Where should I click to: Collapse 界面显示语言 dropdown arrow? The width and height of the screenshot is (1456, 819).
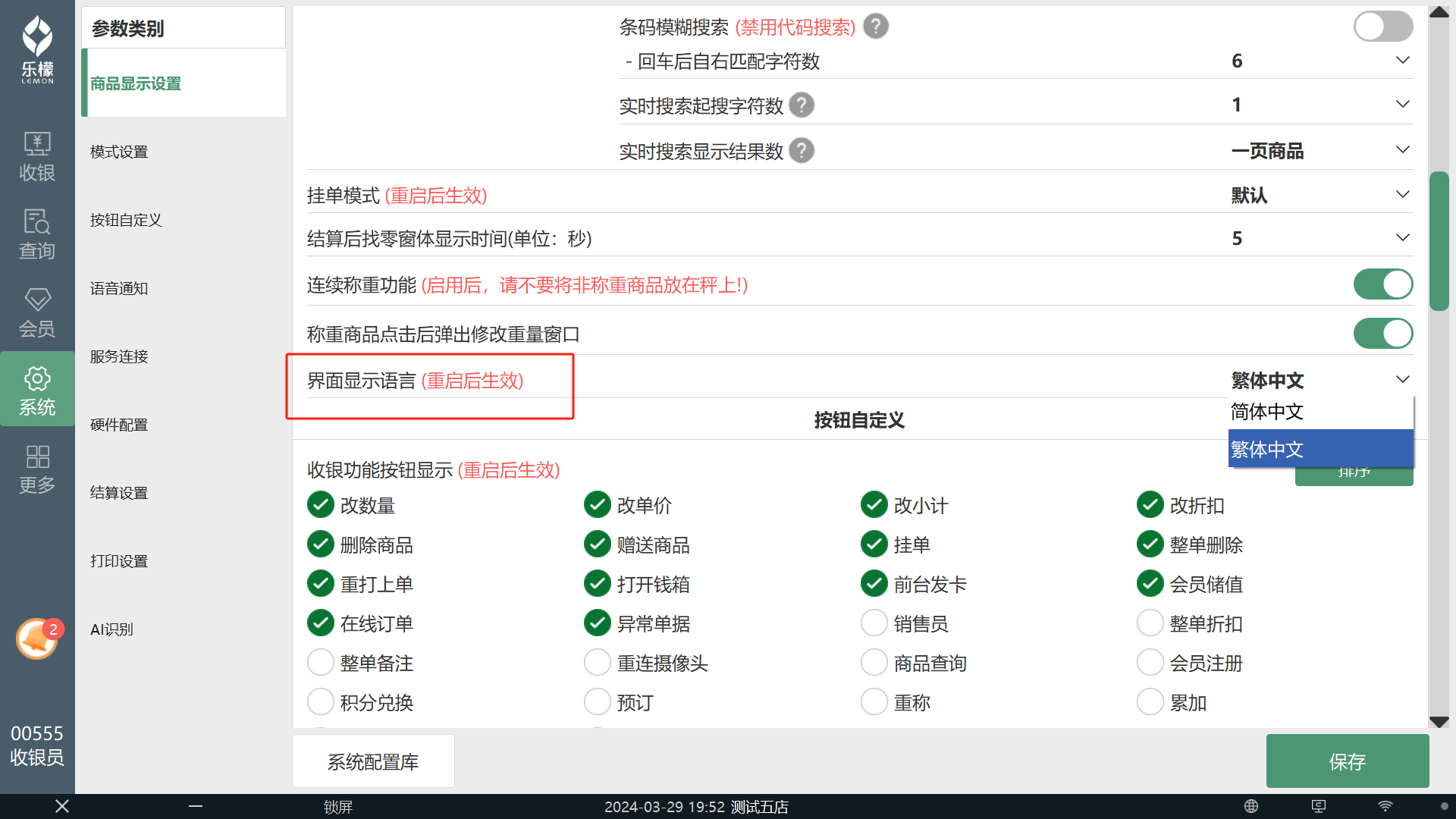(1403, 379)
